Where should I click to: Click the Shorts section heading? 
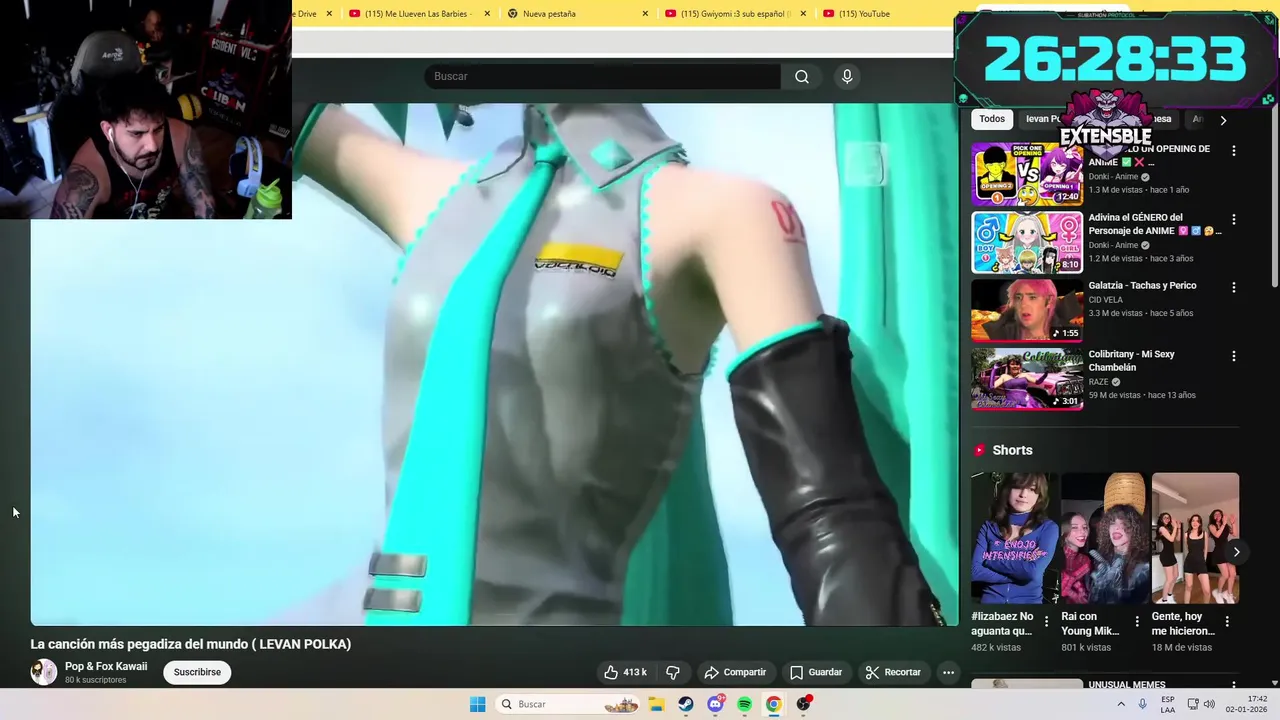(x=1012, y=450)
